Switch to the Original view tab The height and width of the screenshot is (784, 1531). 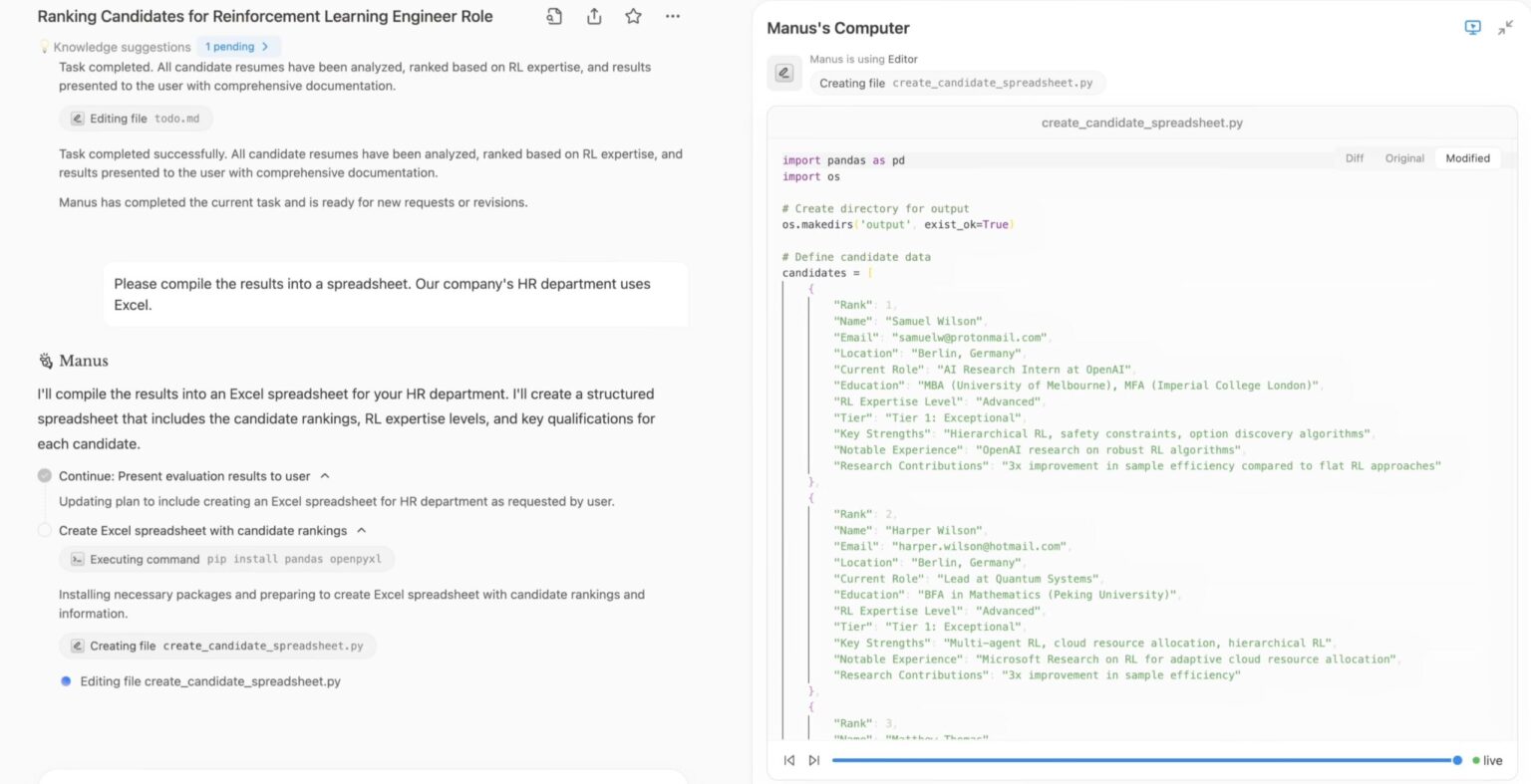(1404, 158)
